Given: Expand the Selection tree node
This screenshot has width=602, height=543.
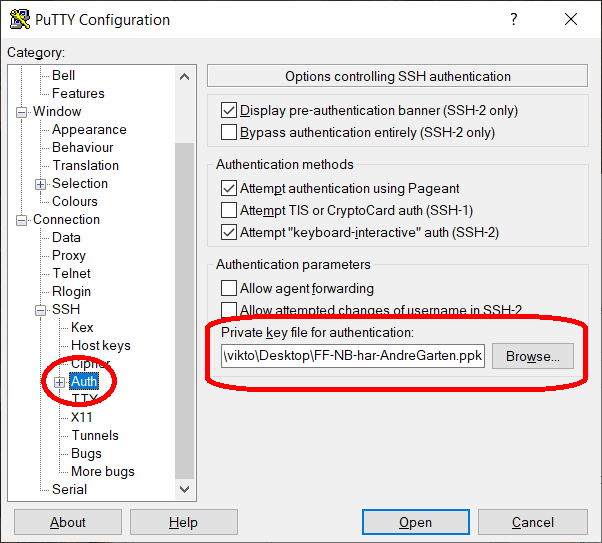Looking at the screenshot, I should coord(41,184).
